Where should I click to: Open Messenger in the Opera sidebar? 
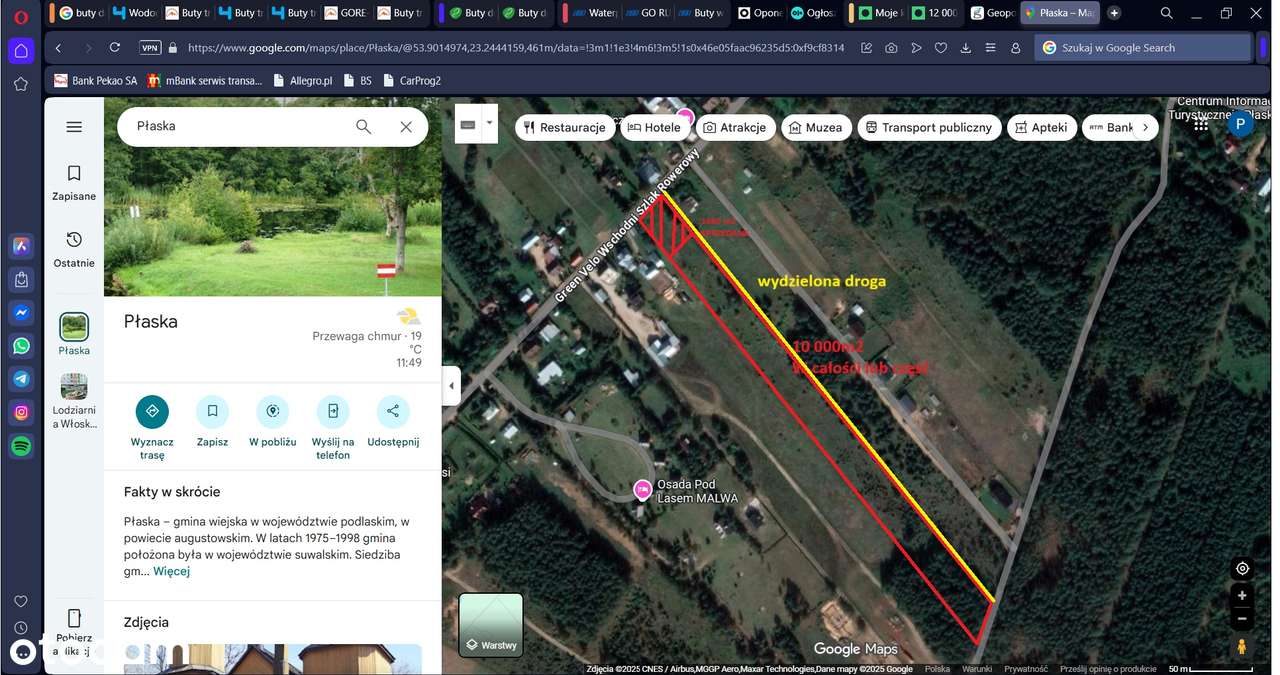pos(21,313)
